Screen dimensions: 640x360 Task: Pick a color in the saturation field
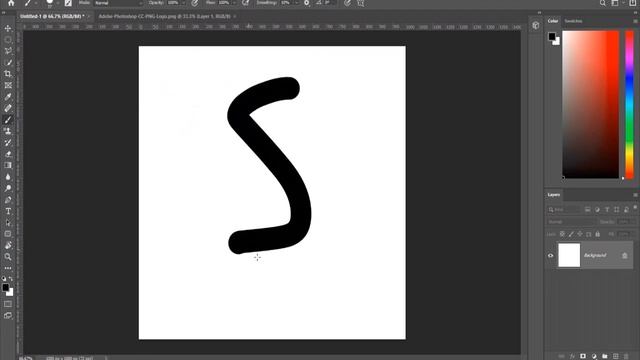[591, 104]
